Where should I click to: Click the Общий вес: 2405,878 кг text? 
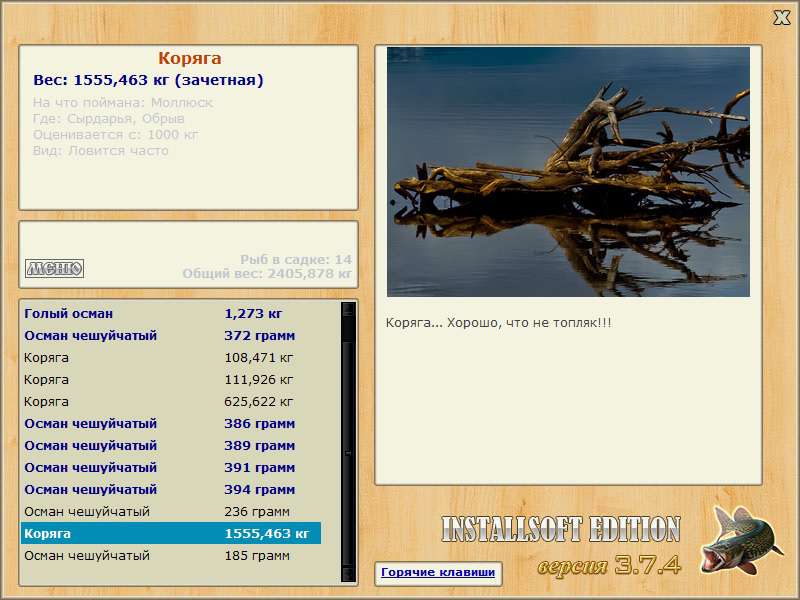[267, 273]
